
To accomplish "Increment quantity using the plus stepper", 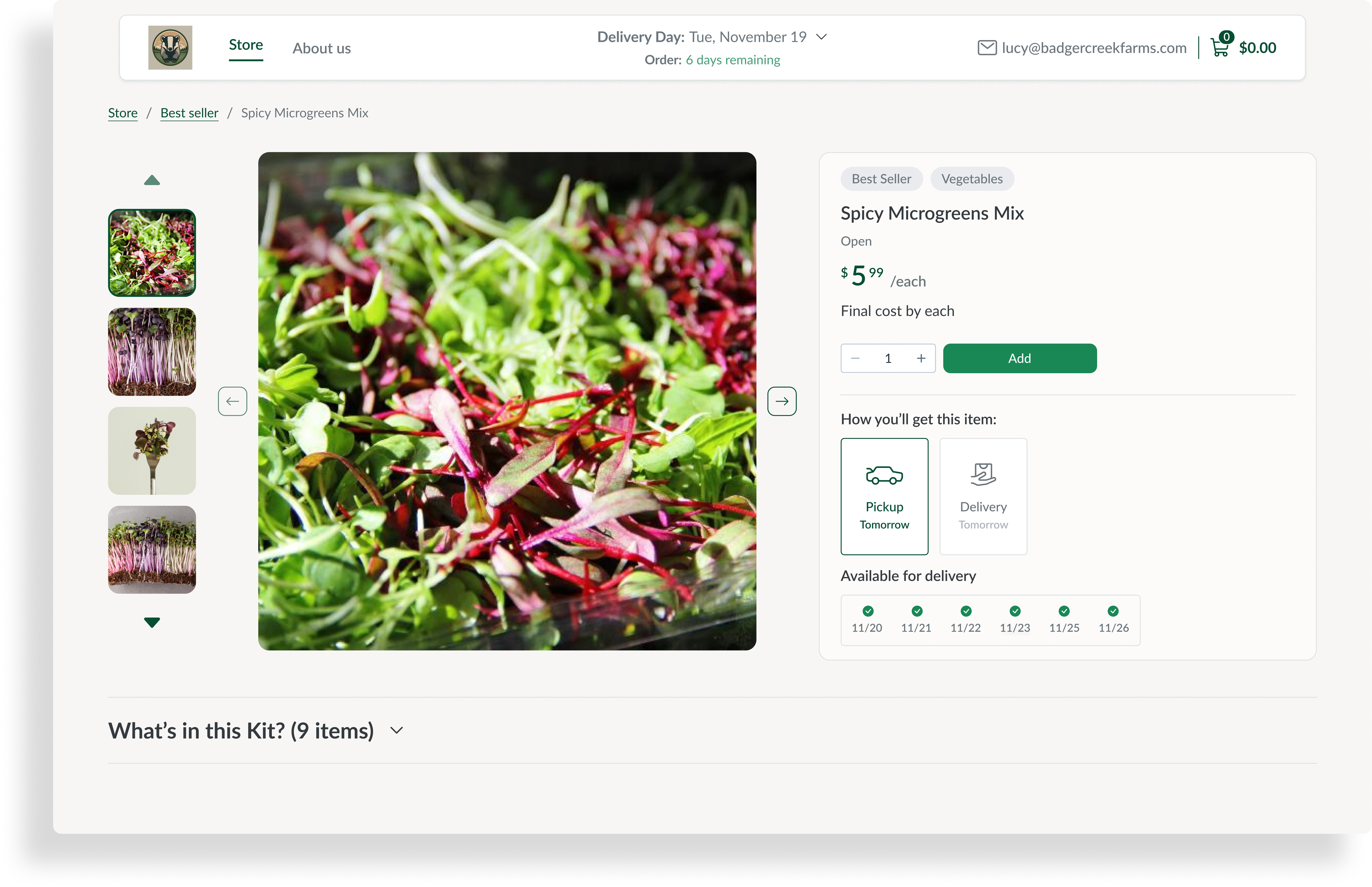I will (921, 358).
